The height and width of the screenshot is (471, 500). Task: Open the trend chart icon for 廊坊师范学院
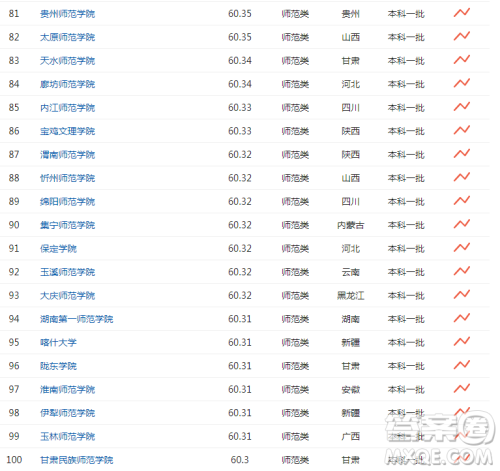[x=462, y=83]
